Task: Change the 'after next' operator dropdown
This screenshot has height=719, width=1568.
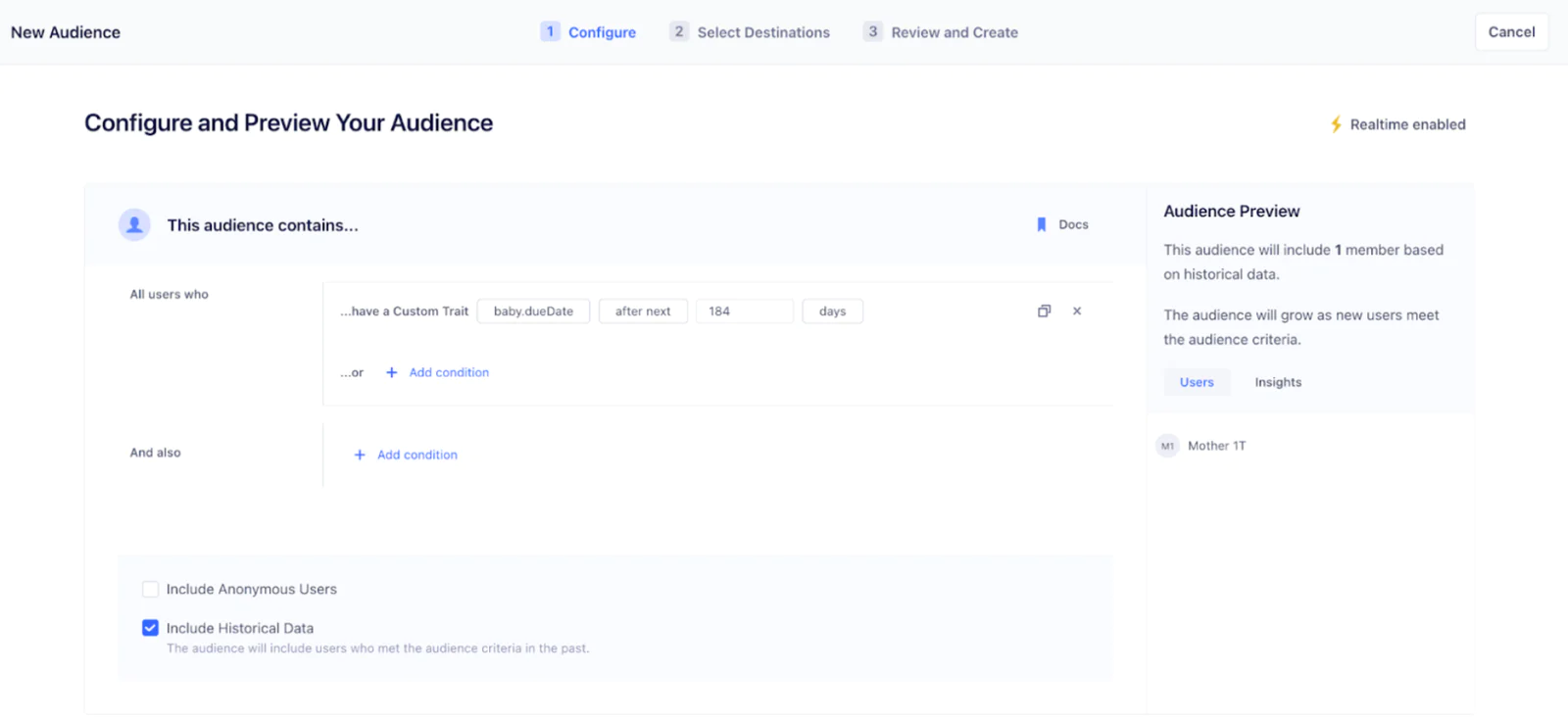Action: 643,312
